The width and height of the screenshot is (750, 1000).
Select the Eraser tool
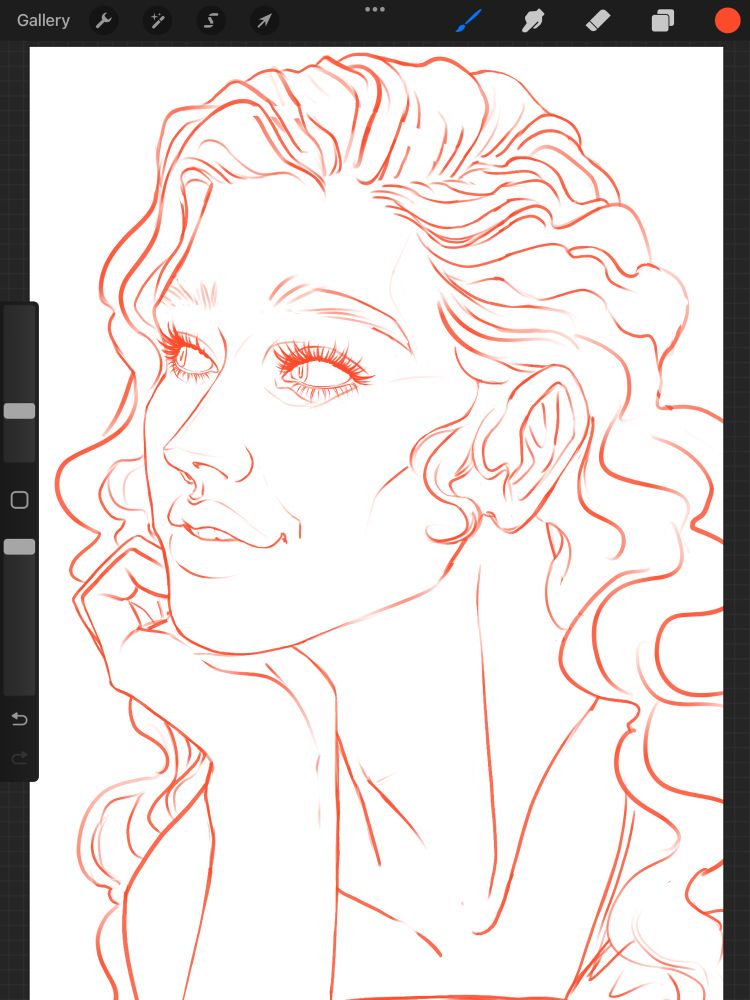click(x=598, y=21)
